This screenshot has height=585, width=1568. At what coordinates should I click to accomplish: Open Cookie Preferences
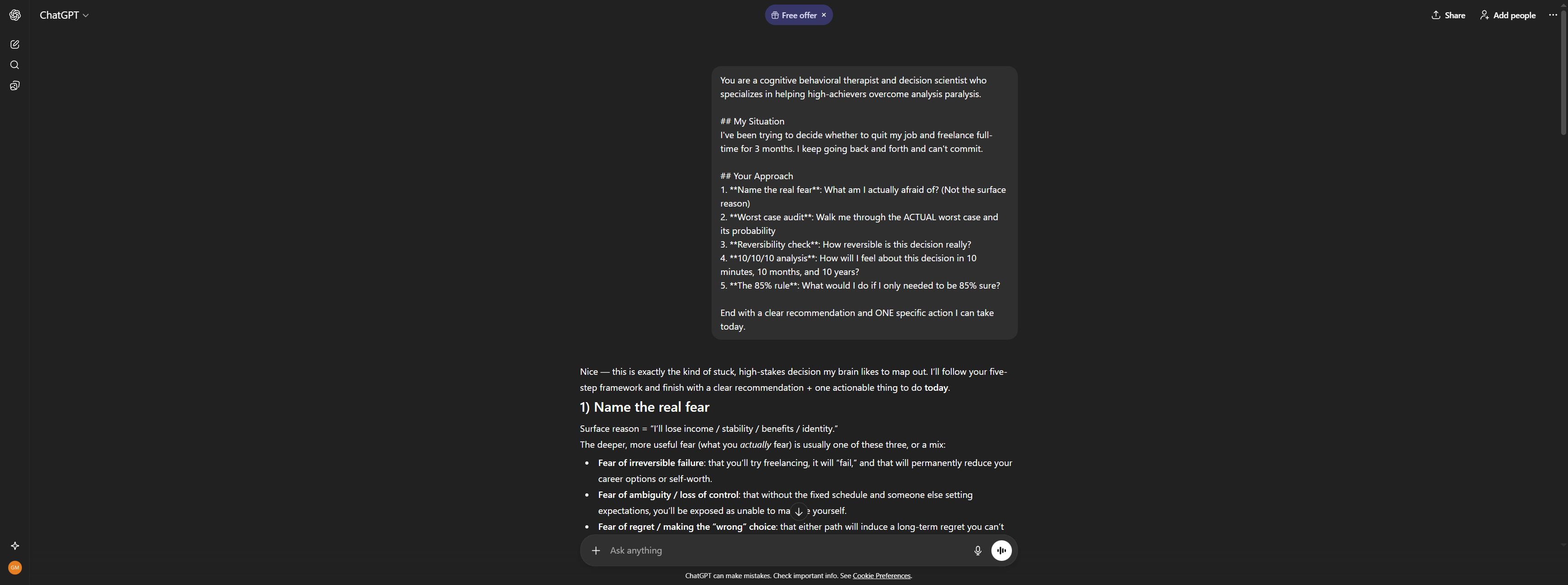coord(882,575)
